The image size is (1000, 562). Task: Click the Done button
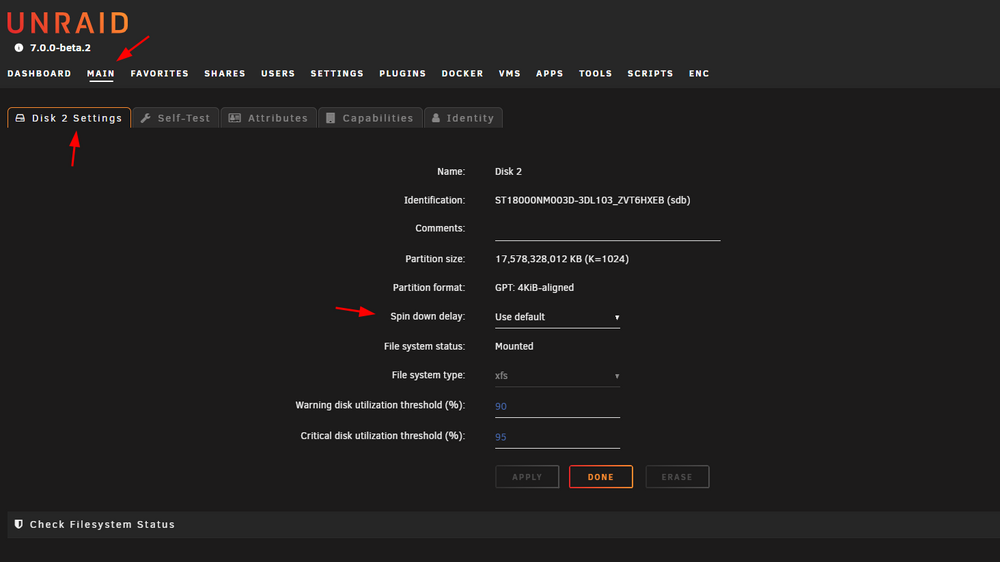(601, 477)
